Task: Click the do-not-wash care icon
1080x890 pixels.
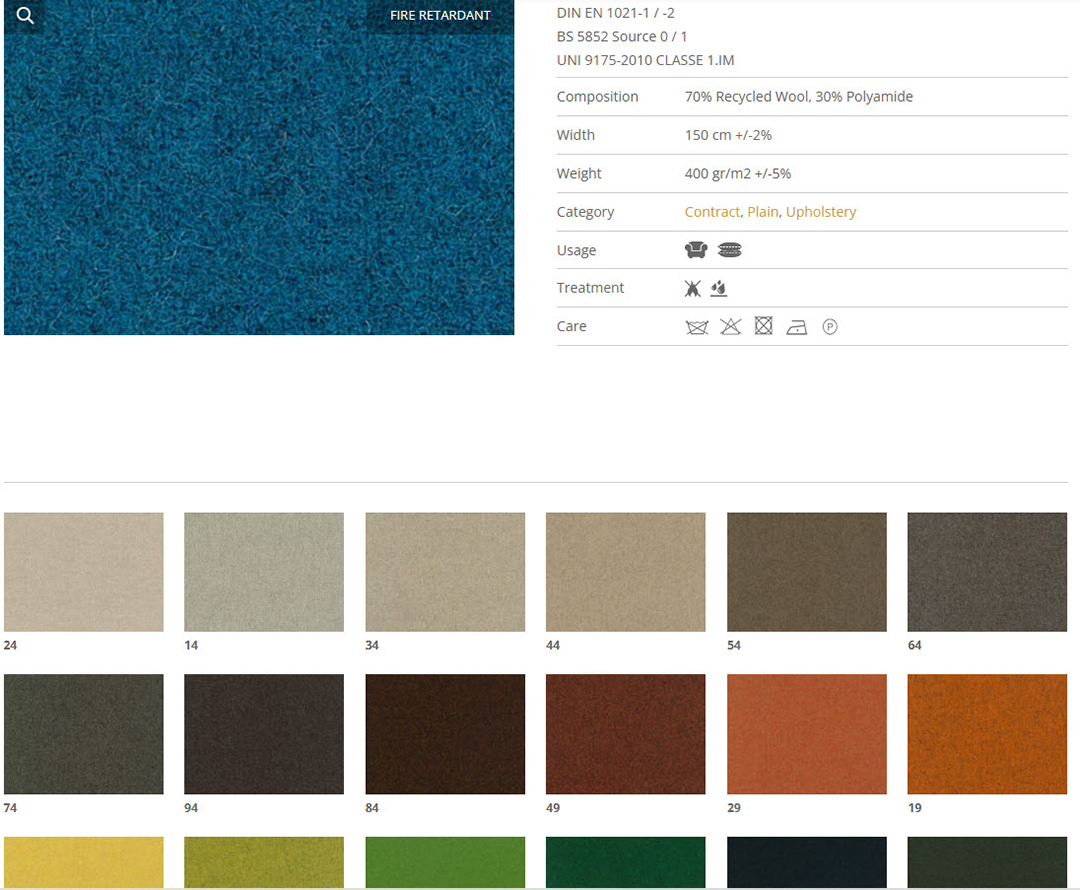Action: (x=697, y=327)
